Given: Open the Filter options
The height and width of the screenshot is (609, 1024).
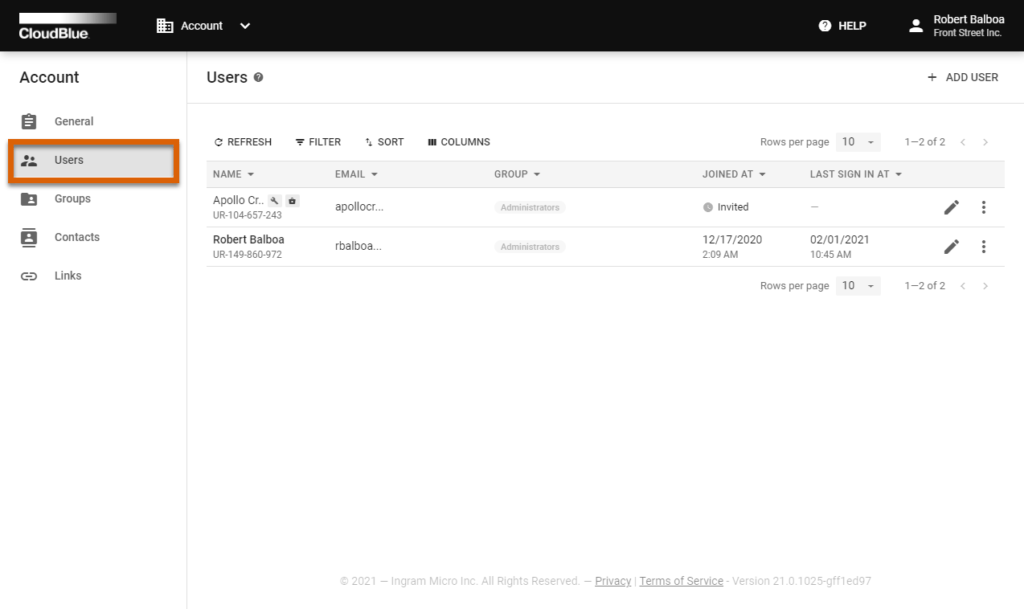Looking at the screenshot, I should pos(317,141).
